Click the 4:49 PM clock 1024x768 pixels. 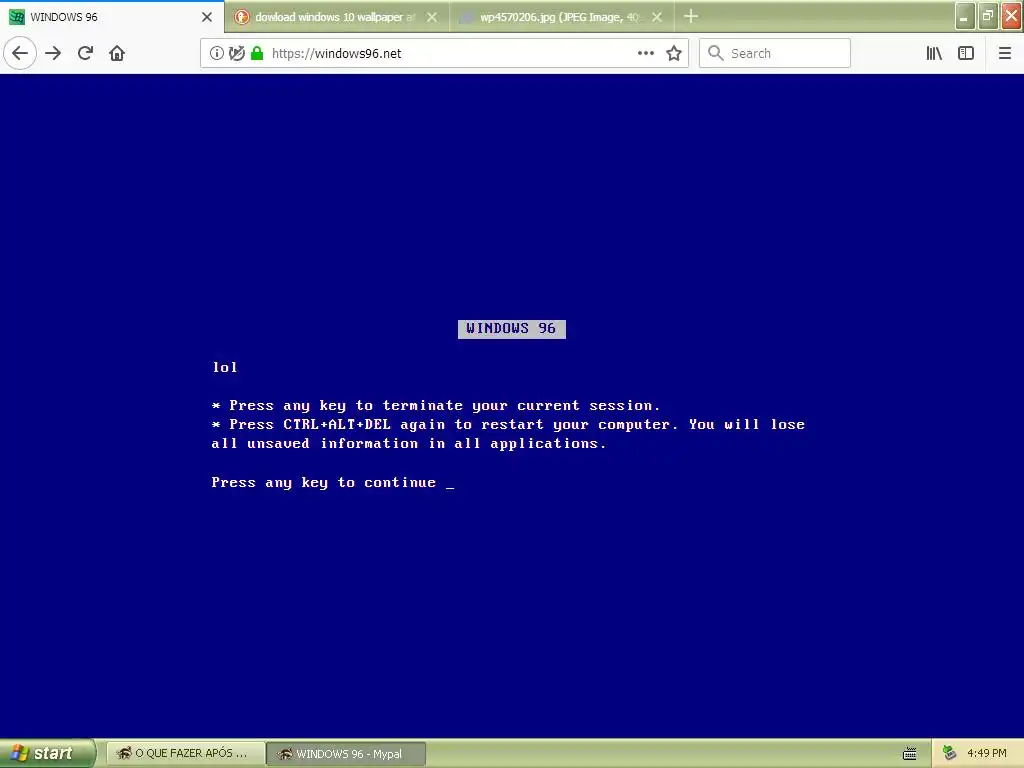coord(986,753)
